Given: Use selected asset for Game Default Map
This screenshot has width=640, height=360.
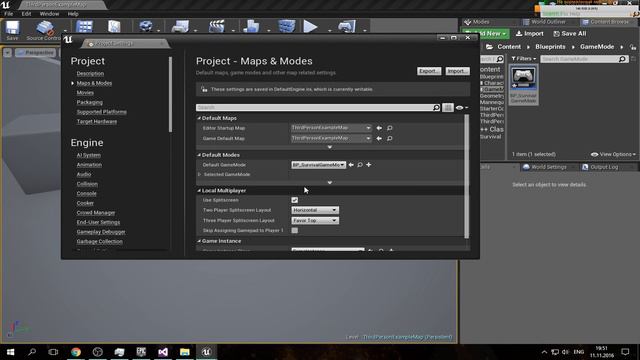Looking at the screenshot, I should click(379, 138).
